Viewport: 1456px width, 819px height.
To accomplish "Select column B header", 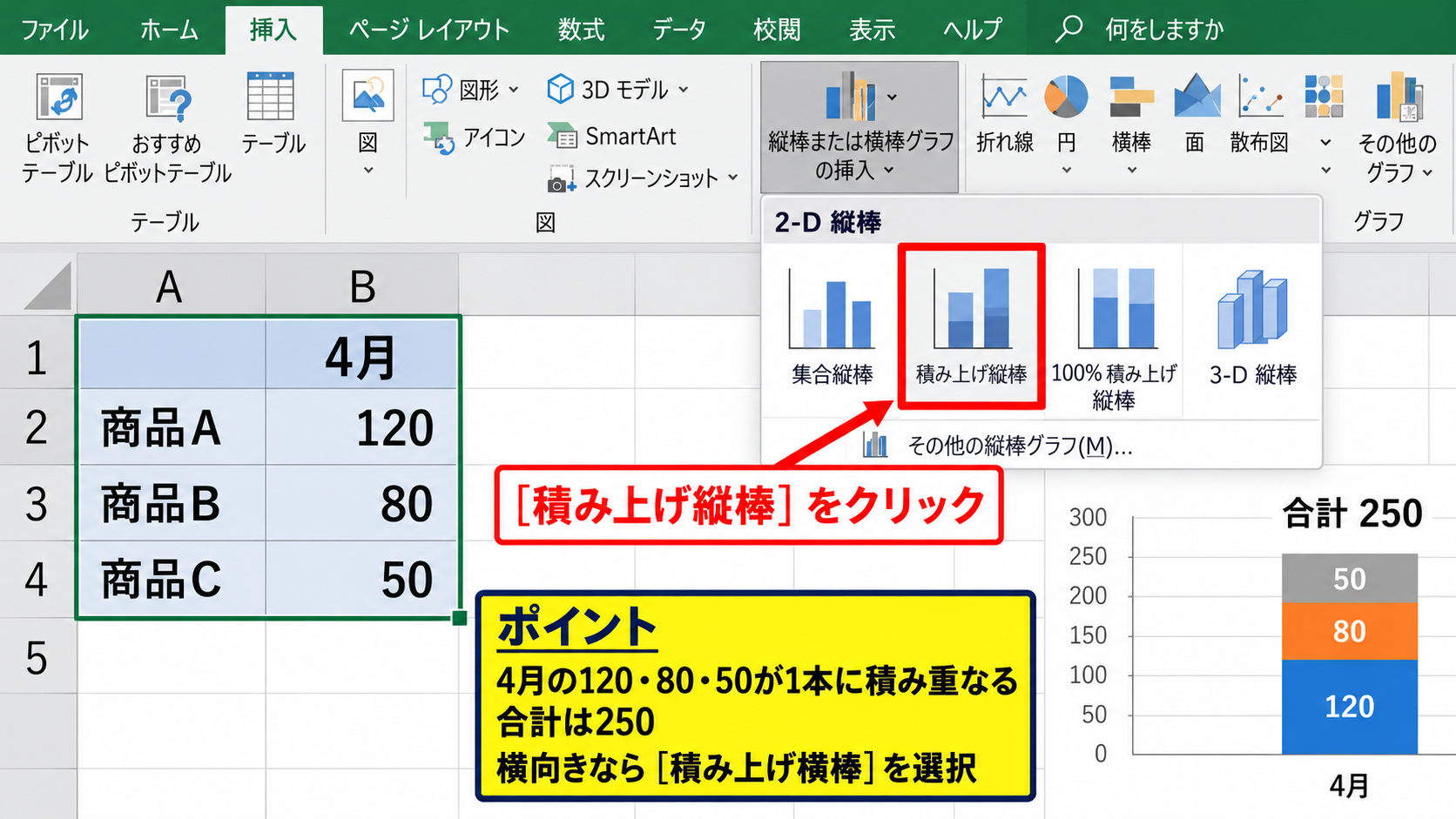I will pyautogui.click(x=362, y=285).
